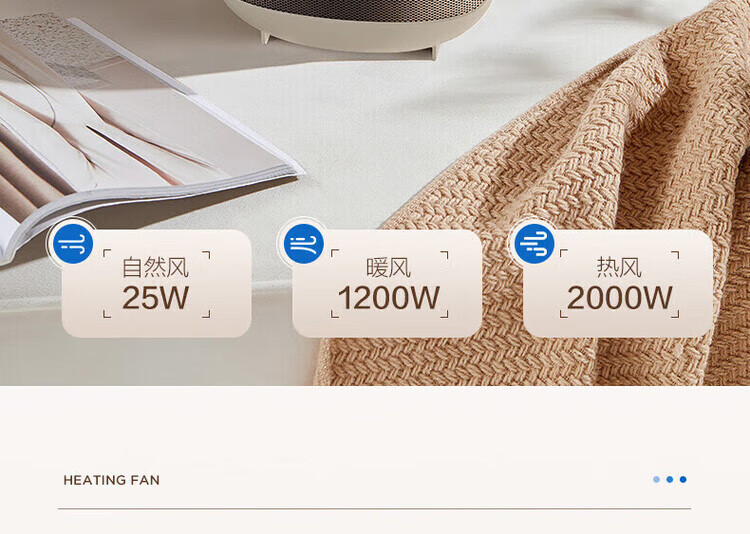
Task: Click the HEATING FAN heading
Action: [x=111, y=480]
